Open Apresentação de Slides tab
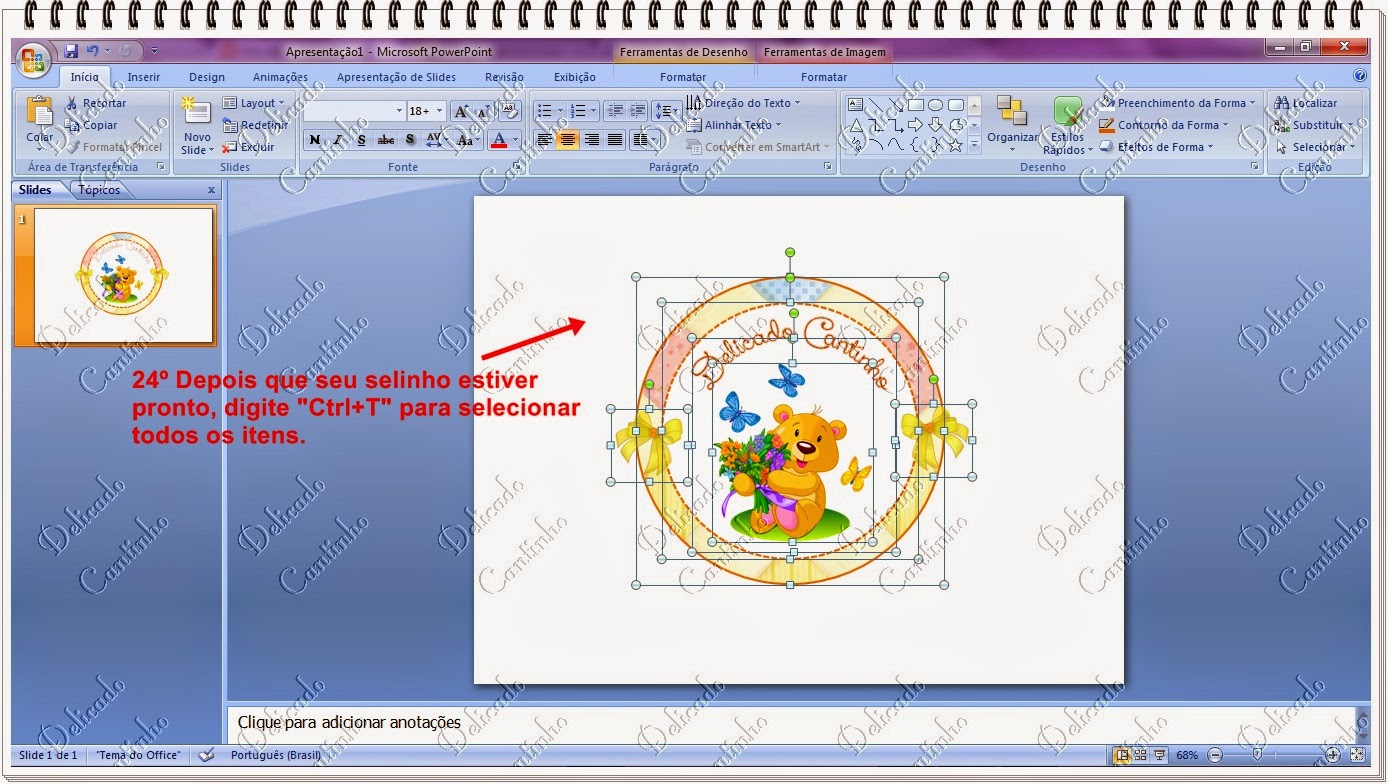Viewport: 1388px width, 784px height. click(396, 77)
